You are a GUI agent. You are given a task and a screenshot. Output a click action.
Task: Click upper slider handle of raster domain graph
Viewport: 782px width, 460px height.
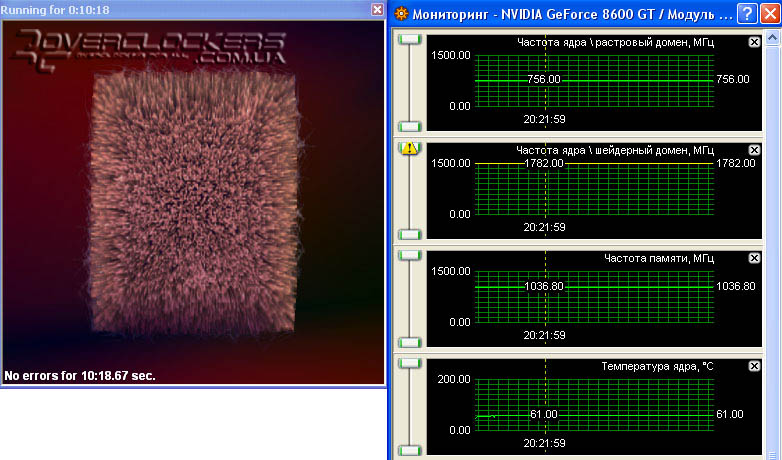pyautogui.click(x=409, y=39)
